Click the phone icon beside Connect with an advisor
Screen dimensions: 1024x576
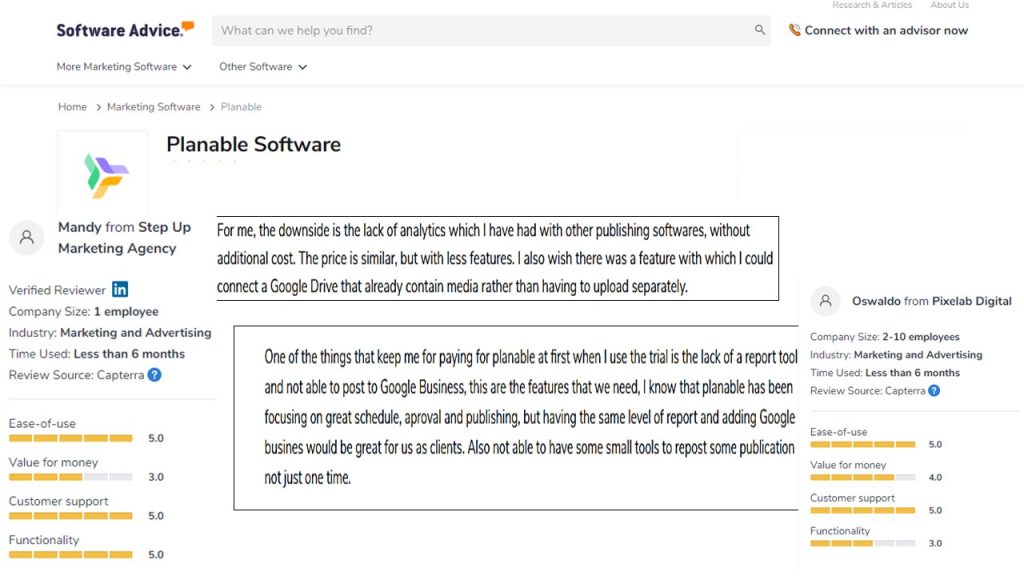click(794, 30)
